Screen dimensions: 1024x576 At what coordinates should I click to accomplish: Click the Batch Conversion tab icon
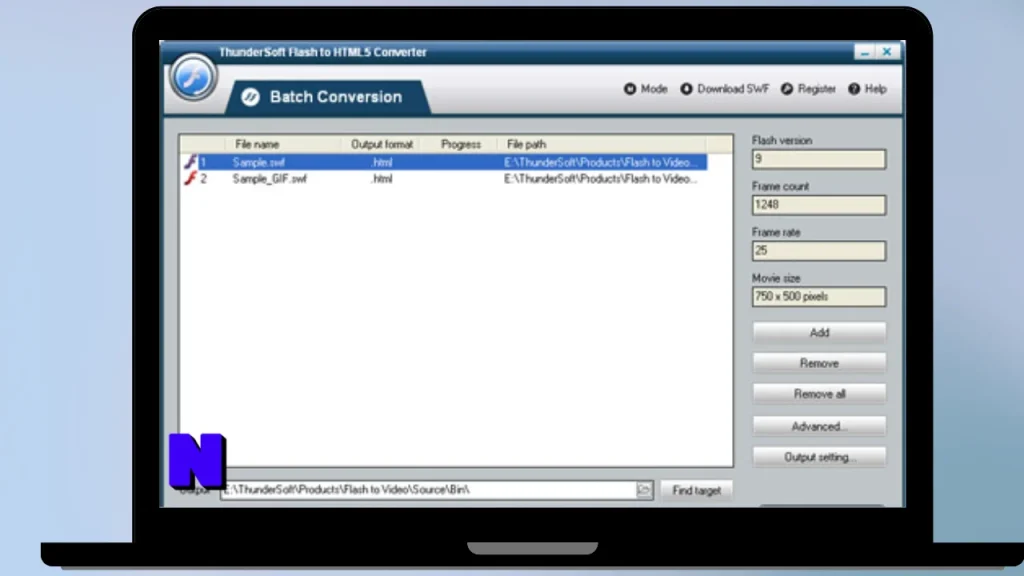250,97
